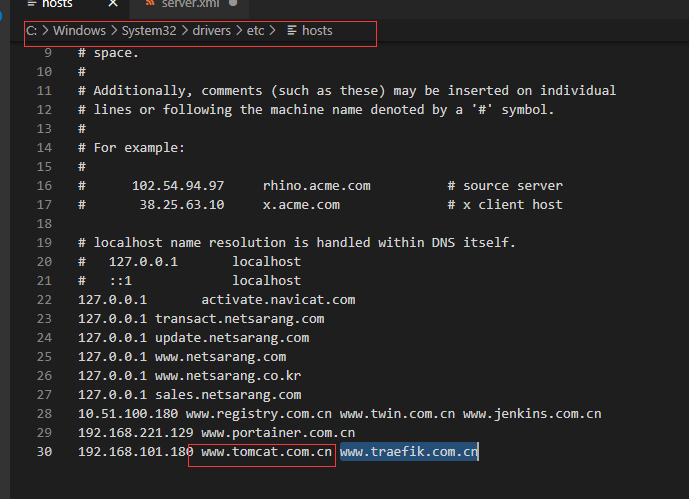This screenshot has height=499, width=689.
Task: Click www.netsarang.com entry
Action: point(221,357)
